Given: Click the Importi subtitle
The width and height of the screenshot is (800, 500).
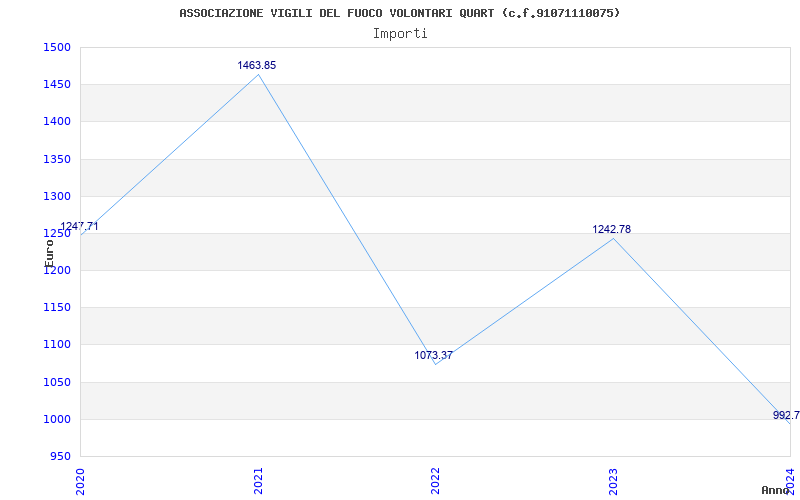Looking at the screenshot, I should [400, 34].
